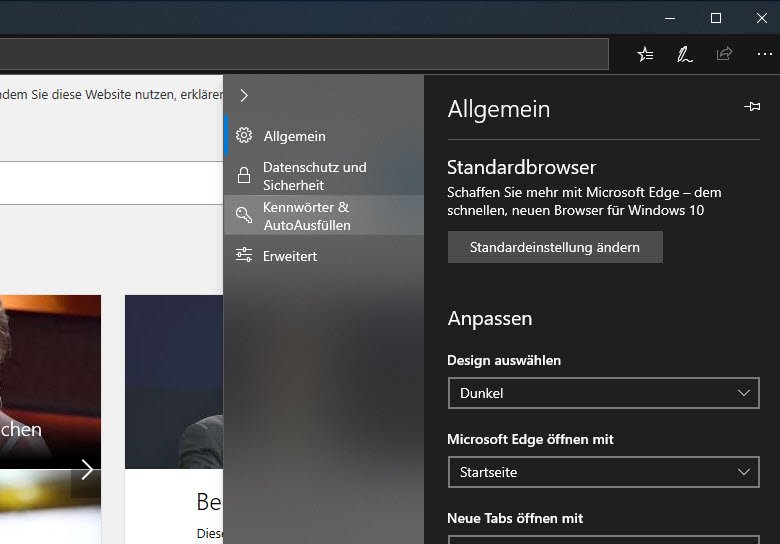Open the Neue Tabs öffnen mit dropdown
This screenshot has height=544, width=780.
coord(603,540)
